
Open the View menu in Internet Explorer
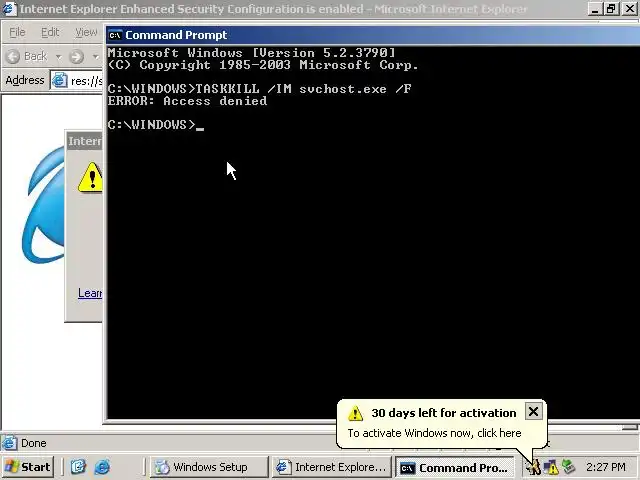pyautogui.click(x=86, y=32)
